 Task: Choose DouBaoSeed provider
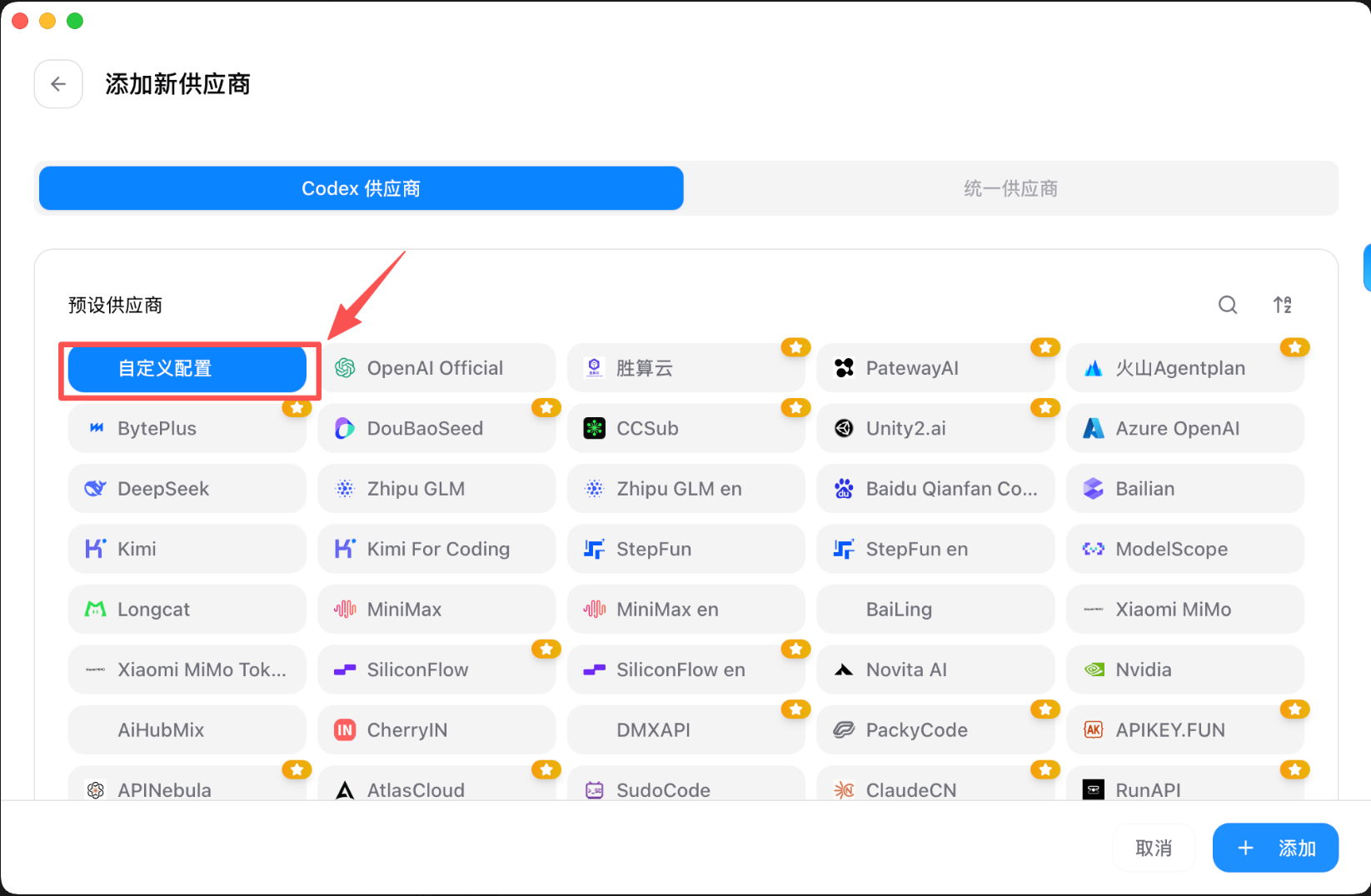pyautogui.click(x=436, y=428)
